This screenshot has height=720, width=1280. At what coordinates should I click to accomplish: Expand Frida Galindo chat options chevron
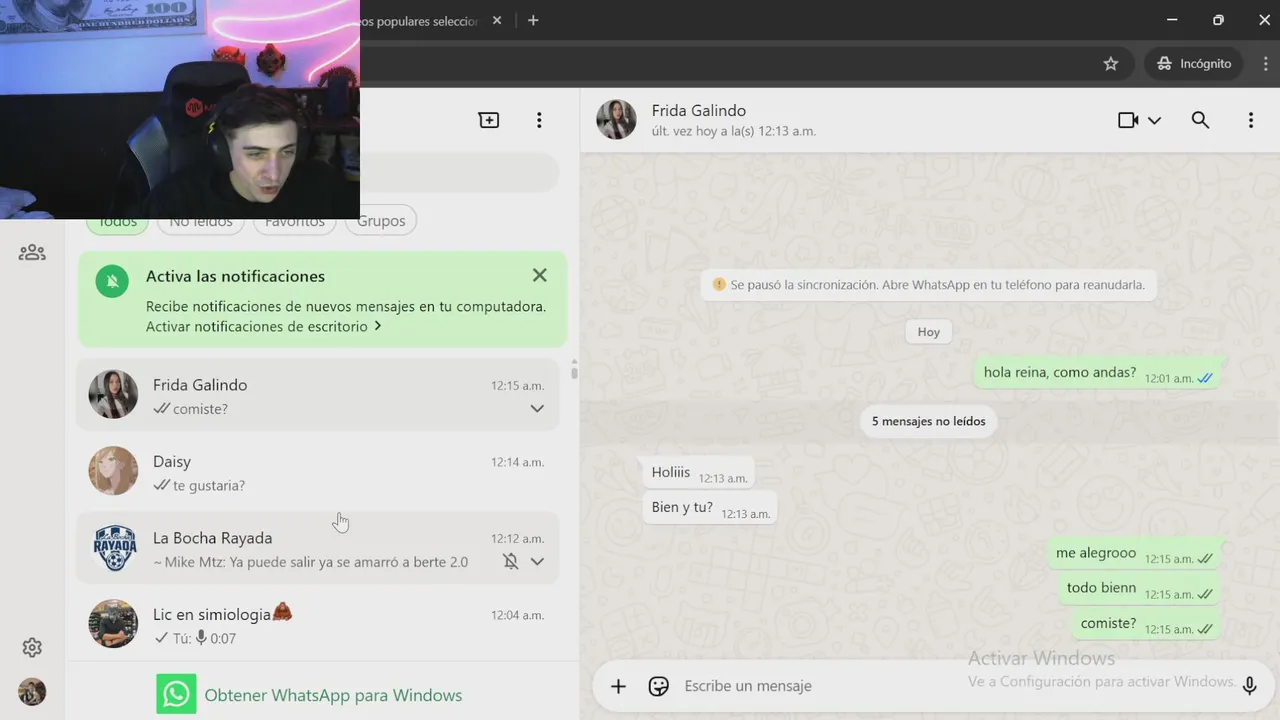537,408
